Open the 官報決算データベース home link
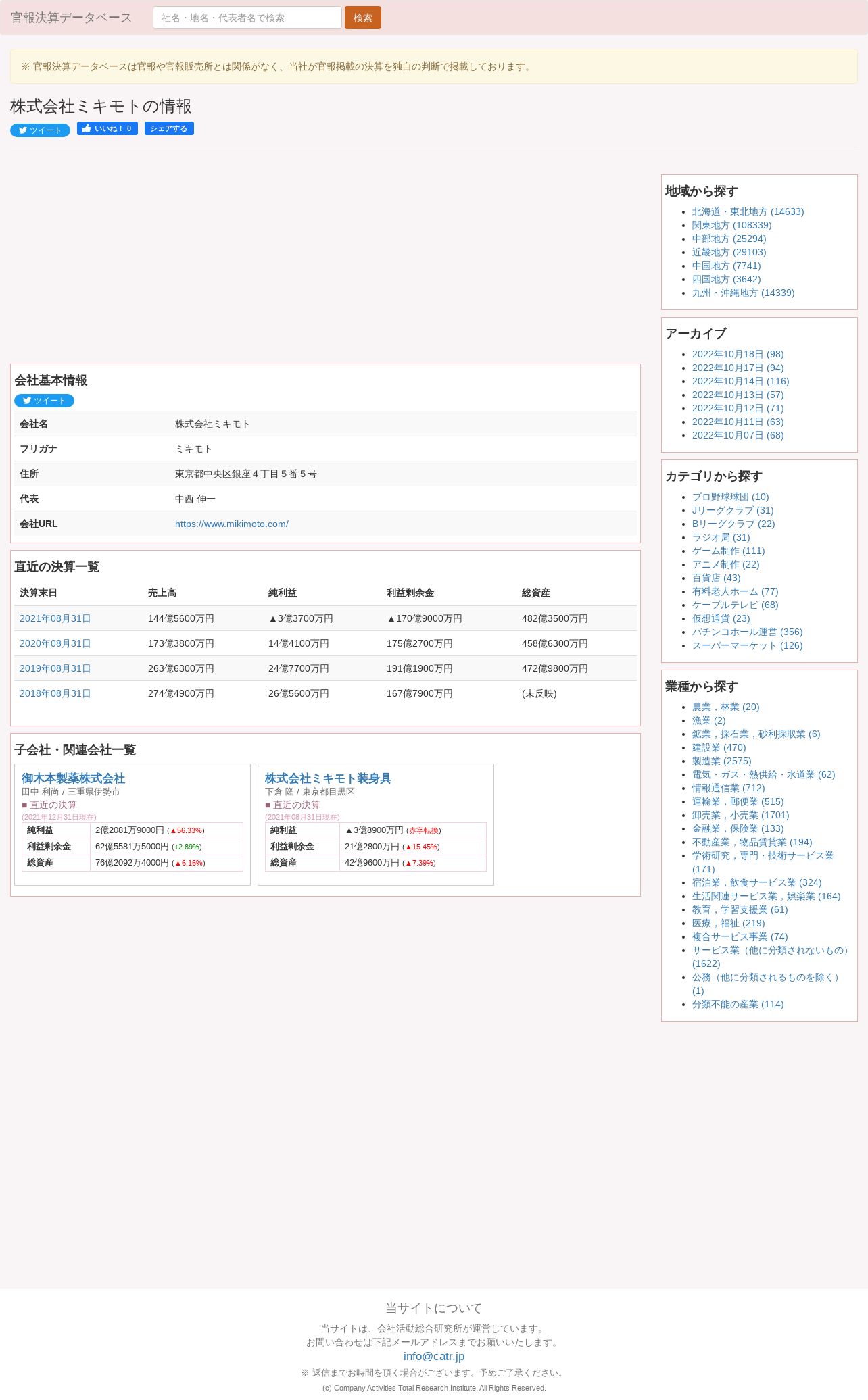Image resolution: width=868 pixels, height=1400 pixels. tap(72, 18)
